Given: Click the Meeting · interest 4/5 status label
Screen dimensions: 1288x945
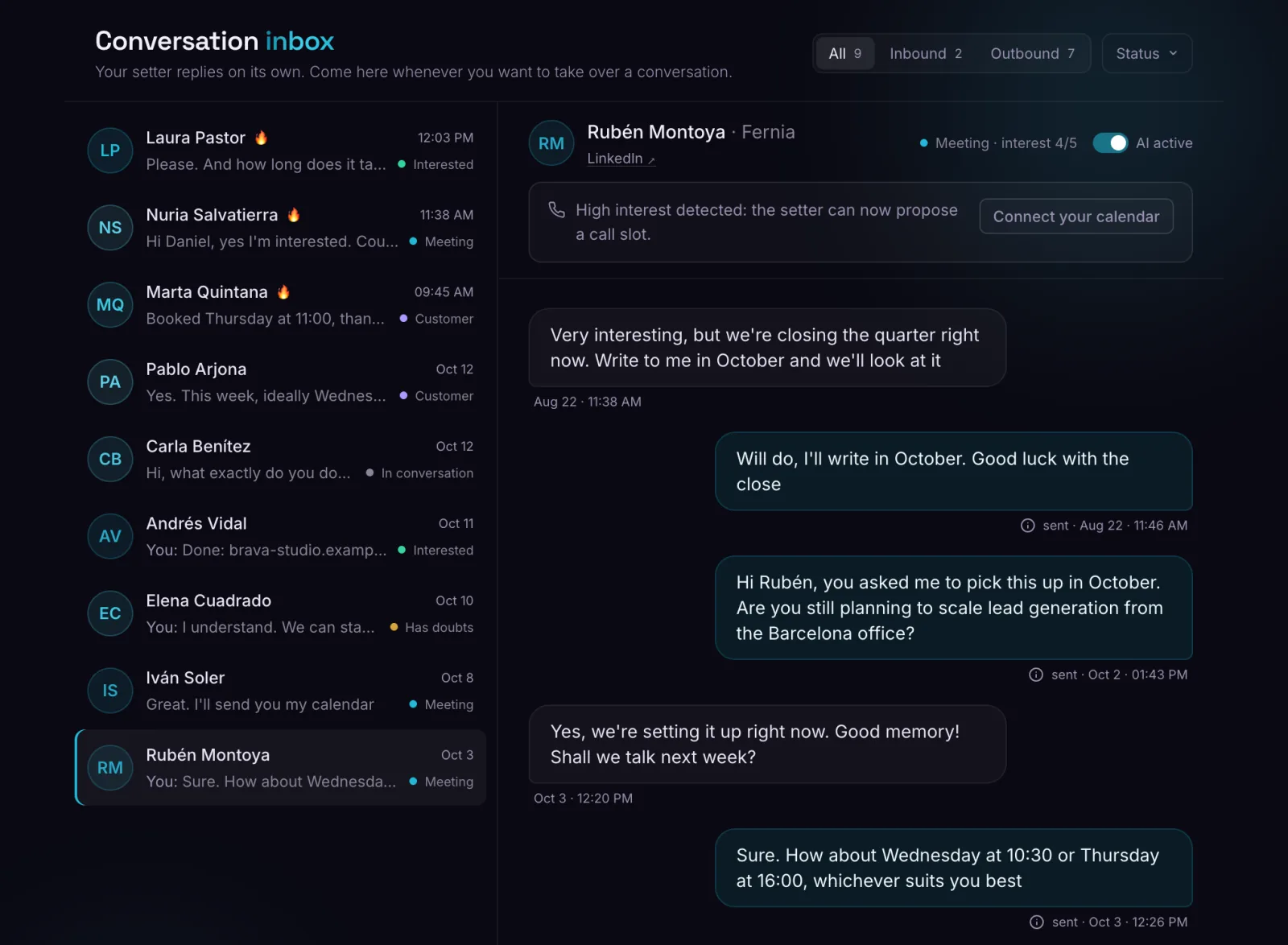Looking at the screenshot, I should [x=998, y=143].
